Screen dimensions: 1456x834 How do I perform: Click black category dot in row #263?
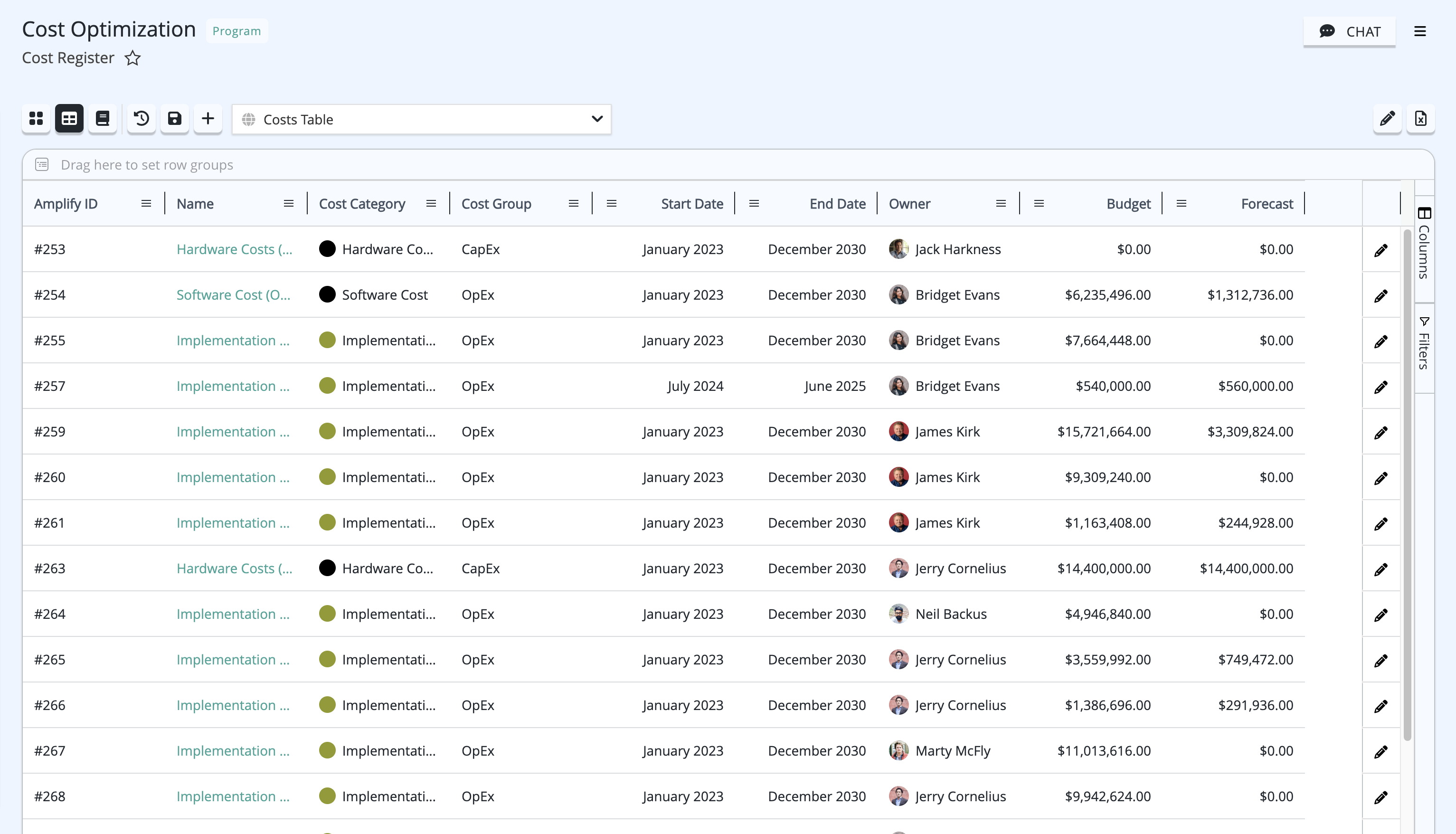click(x=327, y=568)
